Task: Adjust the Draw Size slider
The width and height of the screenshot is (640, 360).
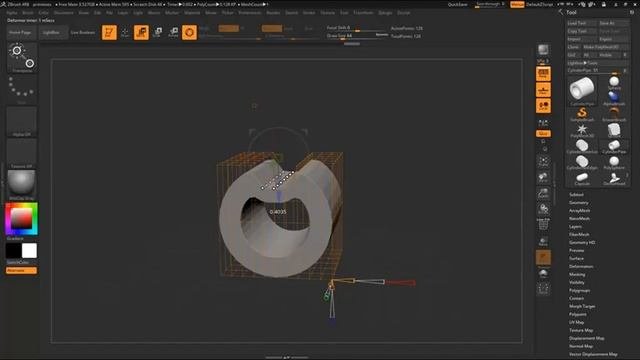Action: point(357,36)
